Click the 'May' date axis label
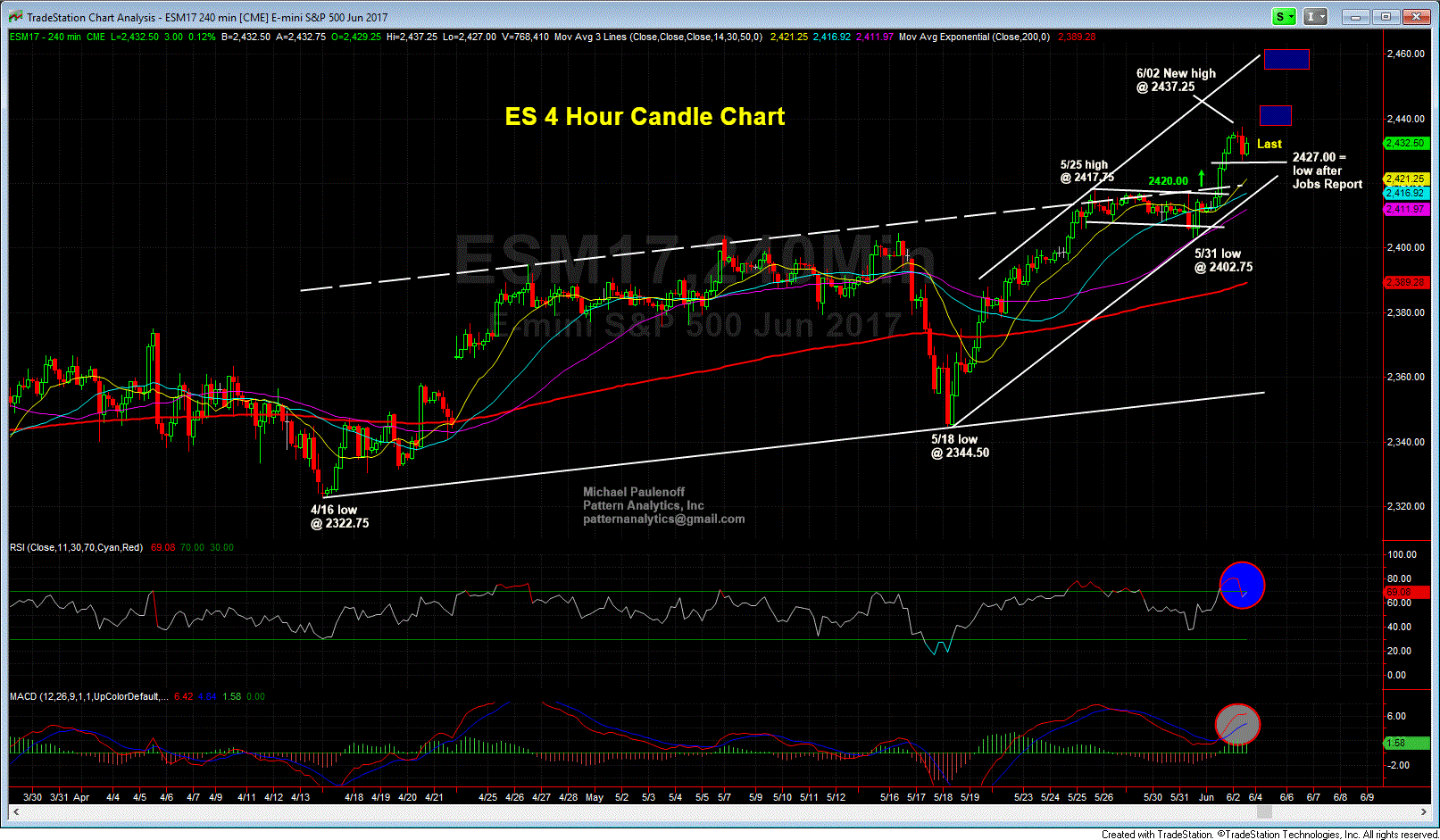1440x840 pixels. point(595,797)
